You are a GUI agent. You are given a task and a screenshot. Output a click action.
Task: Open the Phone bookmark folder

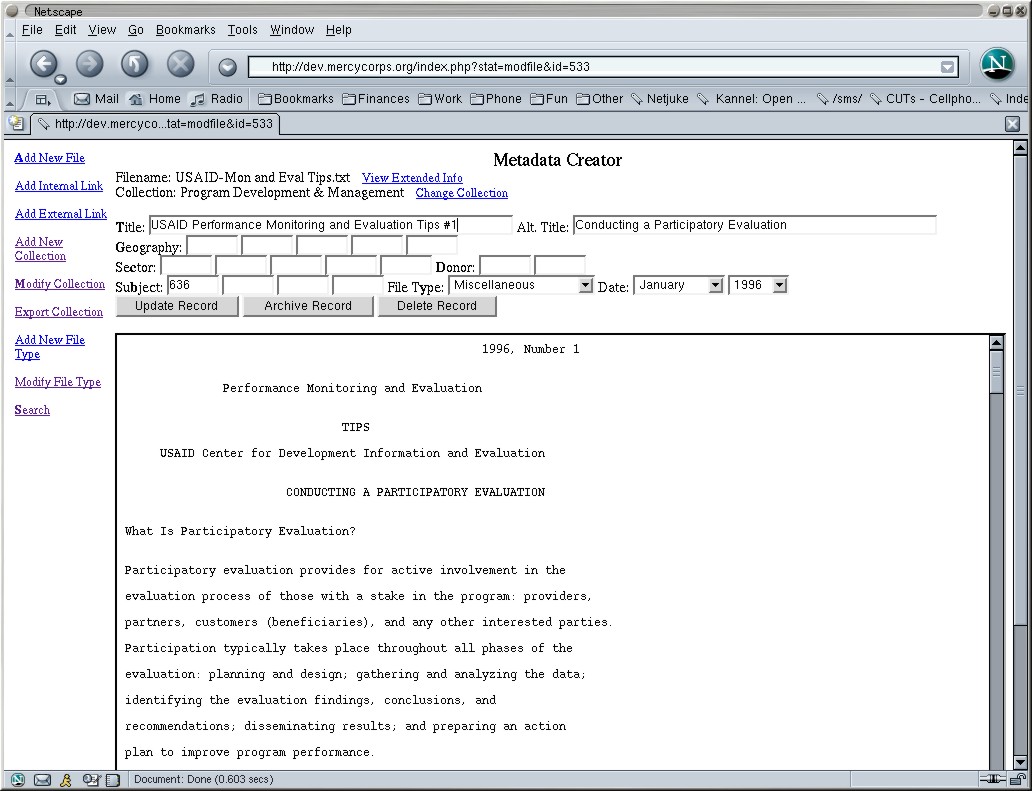tap(496, 99)
